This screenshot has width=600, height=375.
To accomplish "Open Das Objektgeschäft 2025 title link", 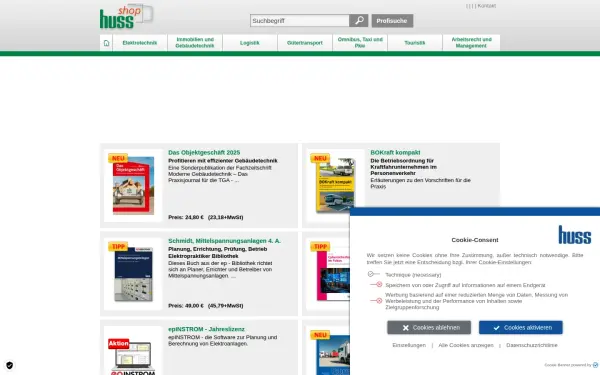I will pyautogui.click(x=204, y=152).
